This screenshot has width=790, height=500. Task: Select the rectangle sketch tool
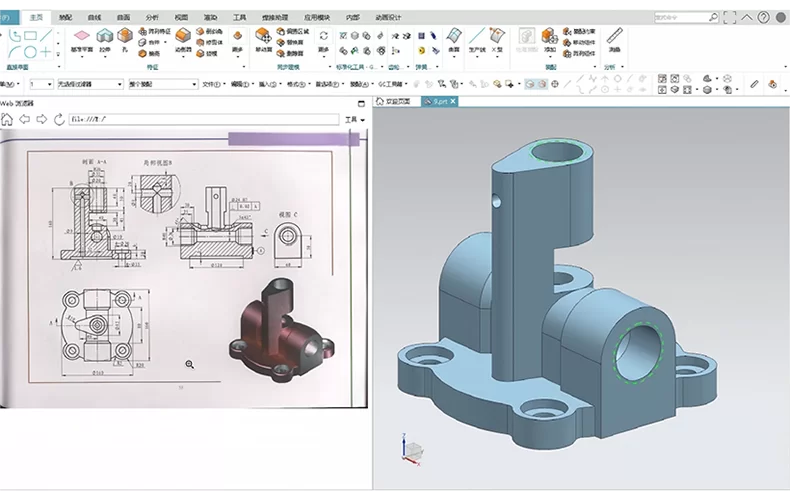click(30, 36)
